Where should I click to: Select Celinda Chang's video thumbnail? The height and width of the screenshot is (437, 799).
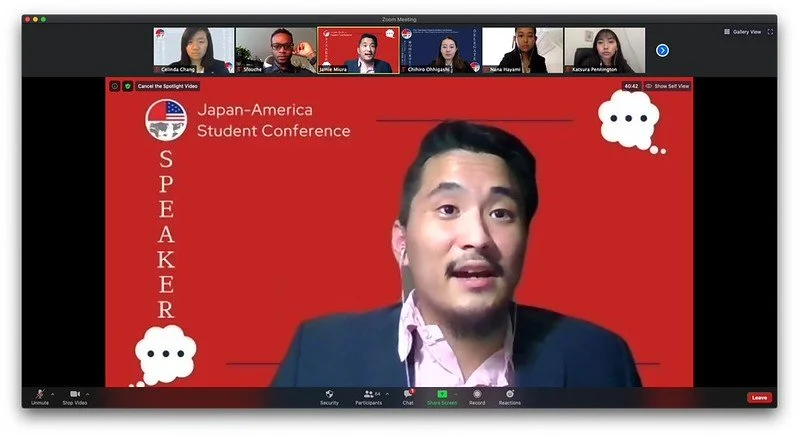(194, 50)
